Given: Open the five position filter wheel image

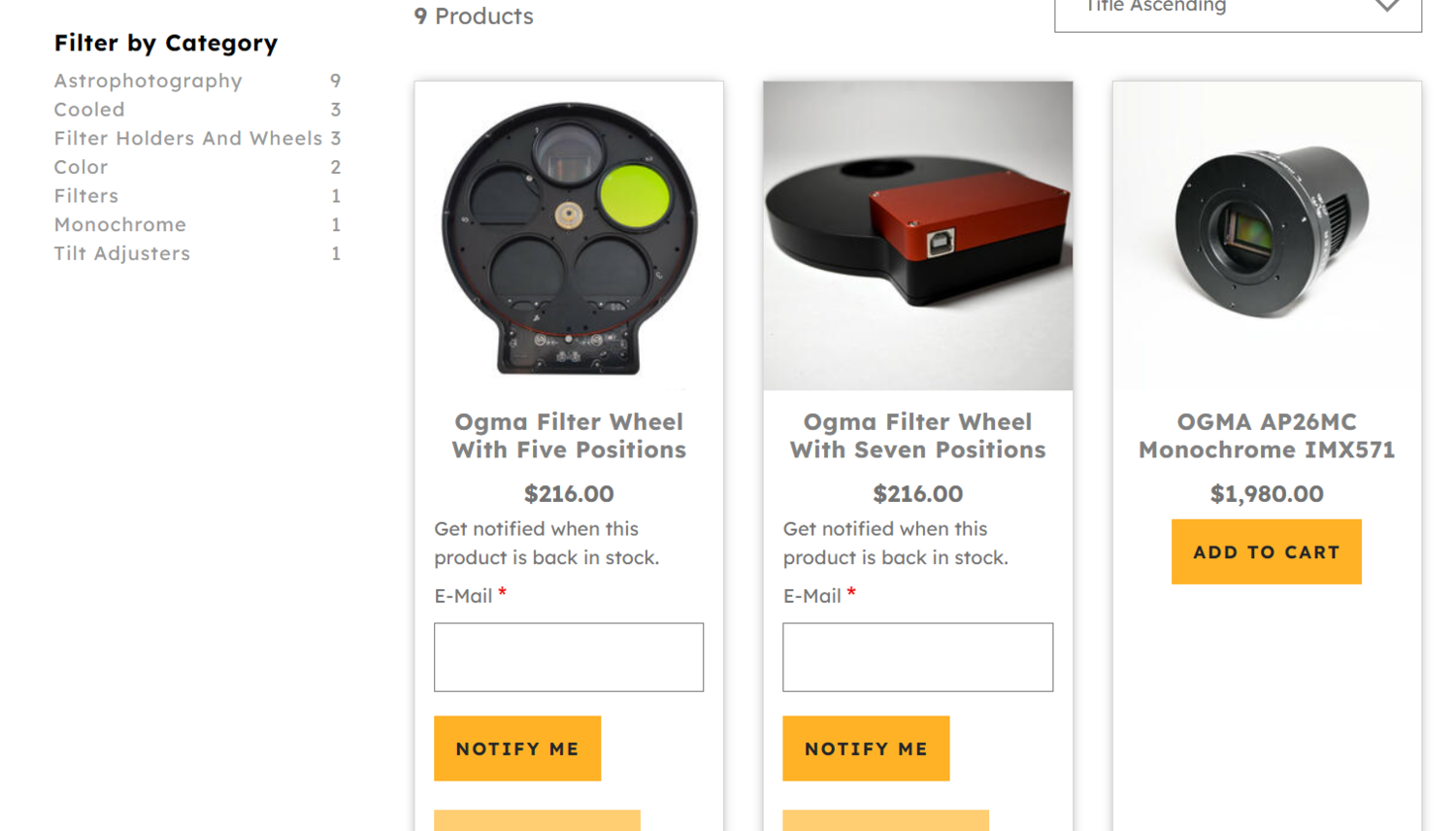Looking at the screenshot, I should 569,236.
